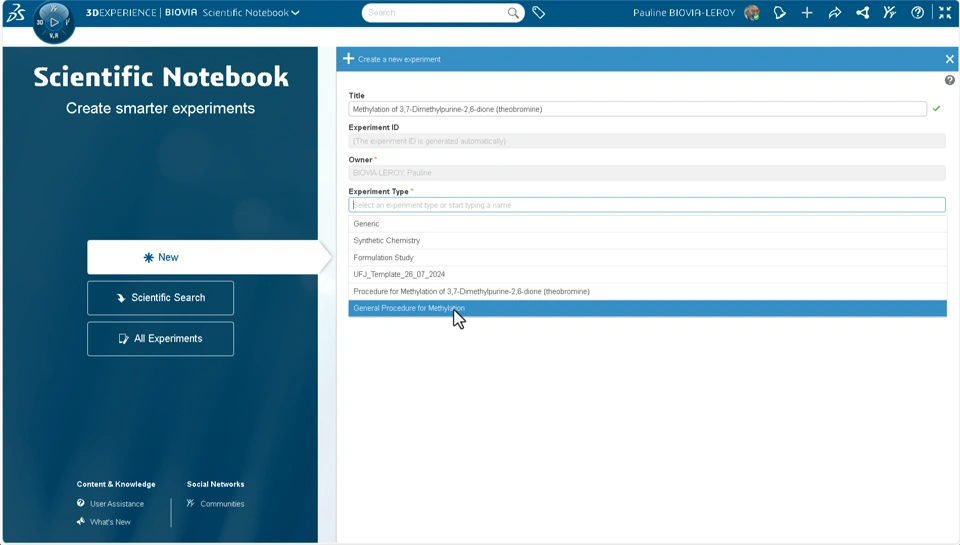The height and width of the screenshot is (545, 960).
Task: Open User Assistance link
Action: pyautogui.click(x=111, y=503)
